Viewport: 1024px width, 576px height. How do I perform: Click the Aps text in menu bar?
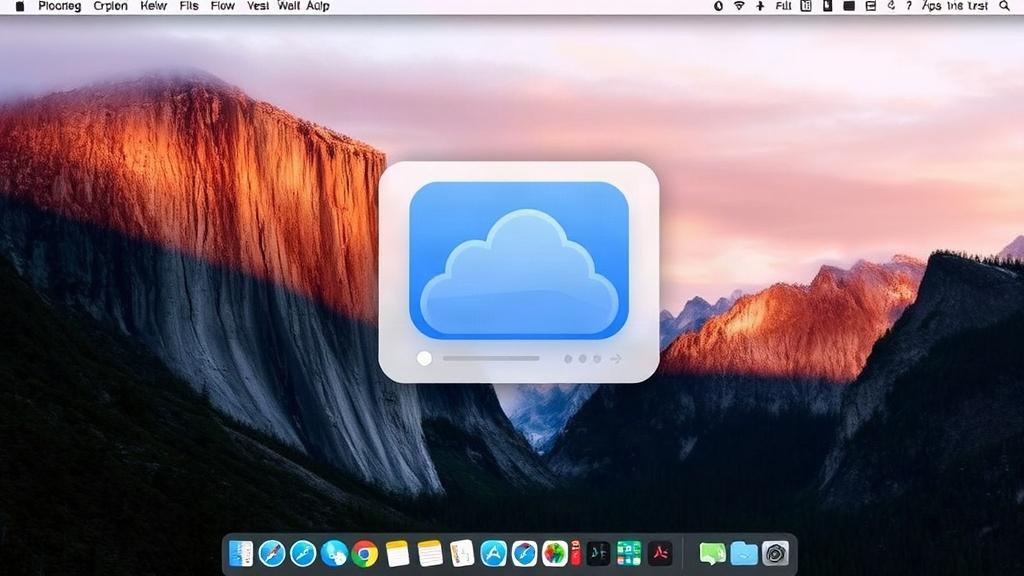click(x=932, y=6)
